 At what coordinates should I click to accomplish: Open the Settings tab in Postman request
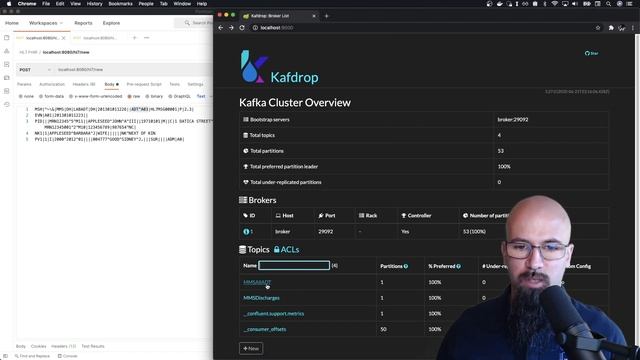[196, 84]
